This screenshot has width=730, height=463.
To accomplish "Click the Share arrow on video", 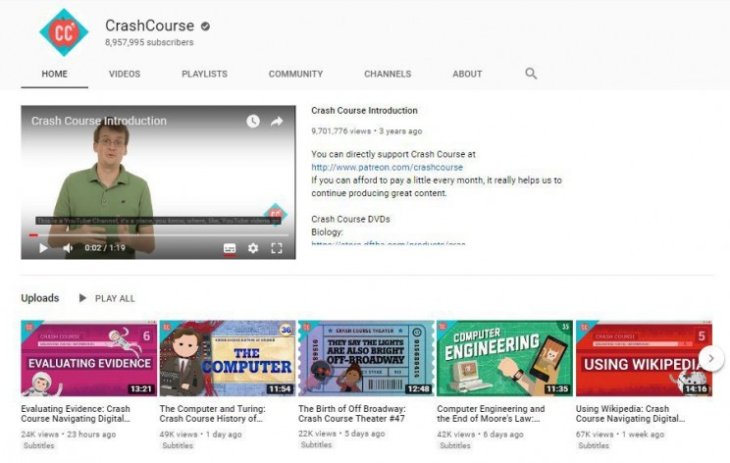I will 277,121.
